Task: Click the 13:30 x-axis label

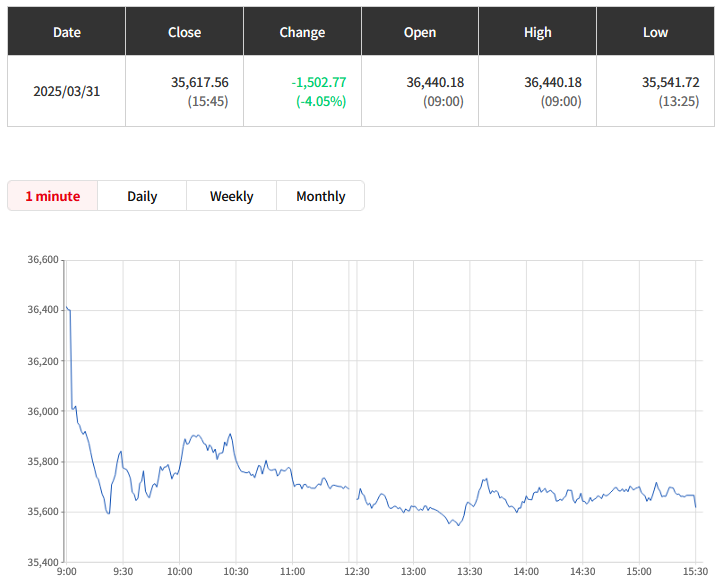Action: pyautogui.click(x=470, y=572)
